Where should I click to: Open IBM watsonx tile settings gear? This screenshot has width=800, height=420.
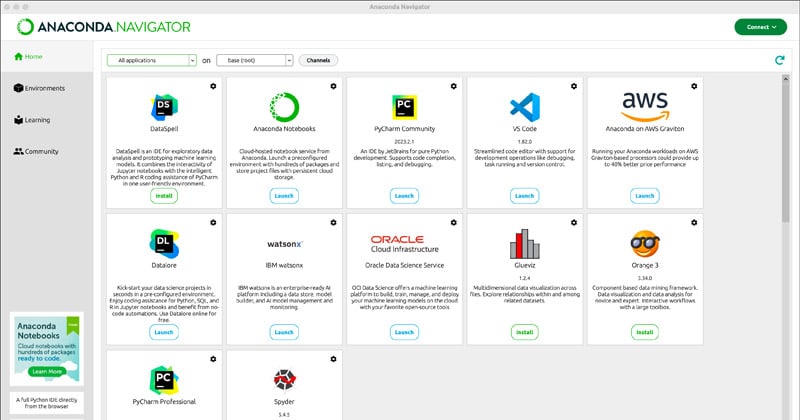pyautogui.click(x=333, y=223)
